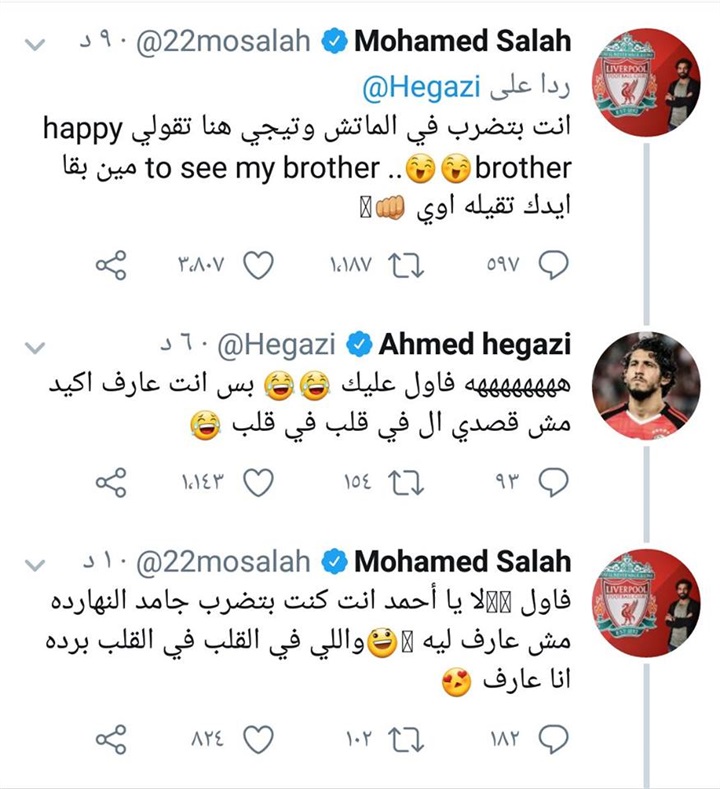Open replies on Ahmed Hegazi's tweet
This screenshot has width=720, height=789.
coord(553,483)
